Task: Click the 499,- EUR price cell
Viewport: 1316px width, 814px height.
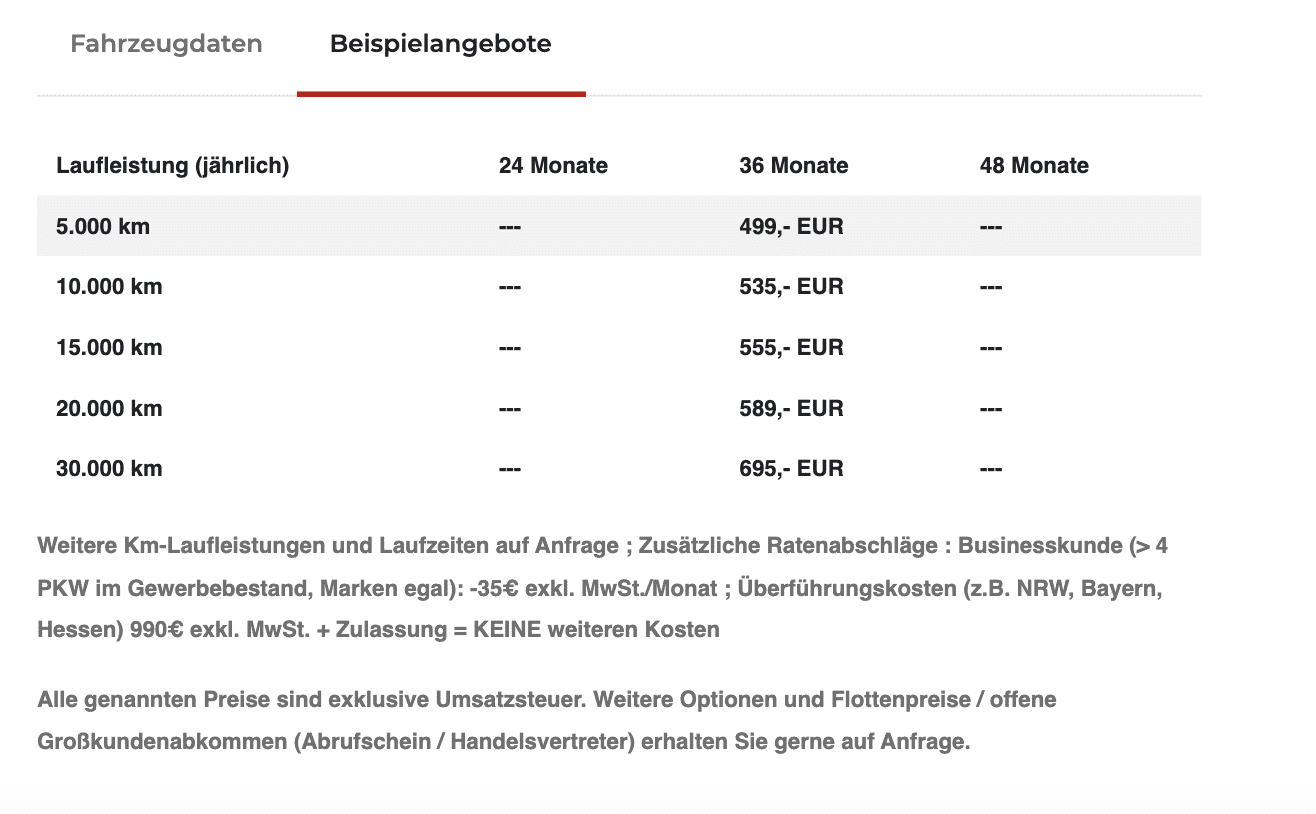Action: point(791,227)
